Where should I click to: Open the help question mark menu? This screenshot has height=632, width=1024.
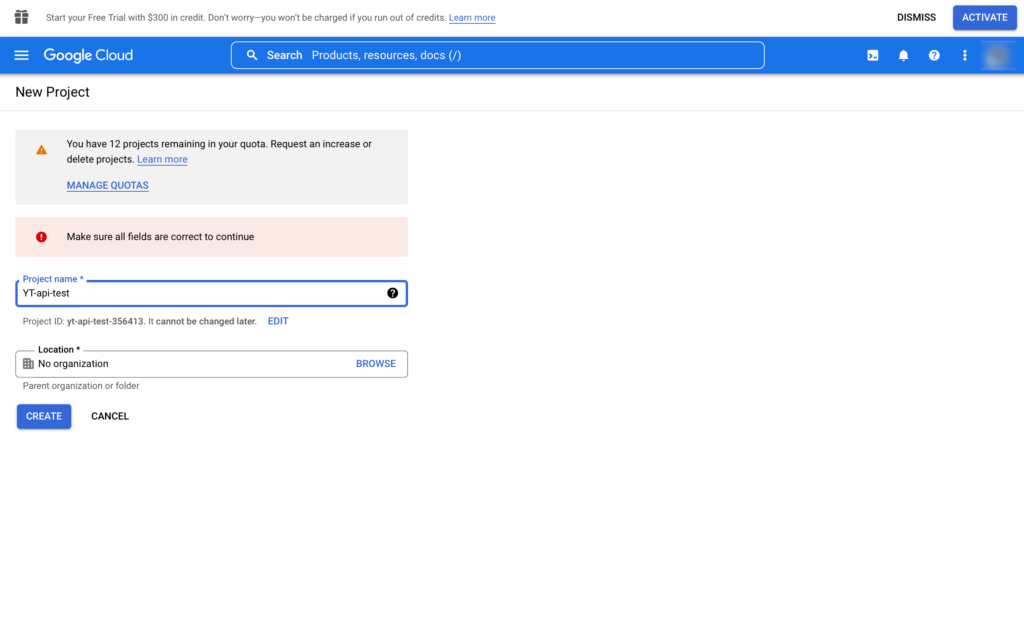(934, 56)
